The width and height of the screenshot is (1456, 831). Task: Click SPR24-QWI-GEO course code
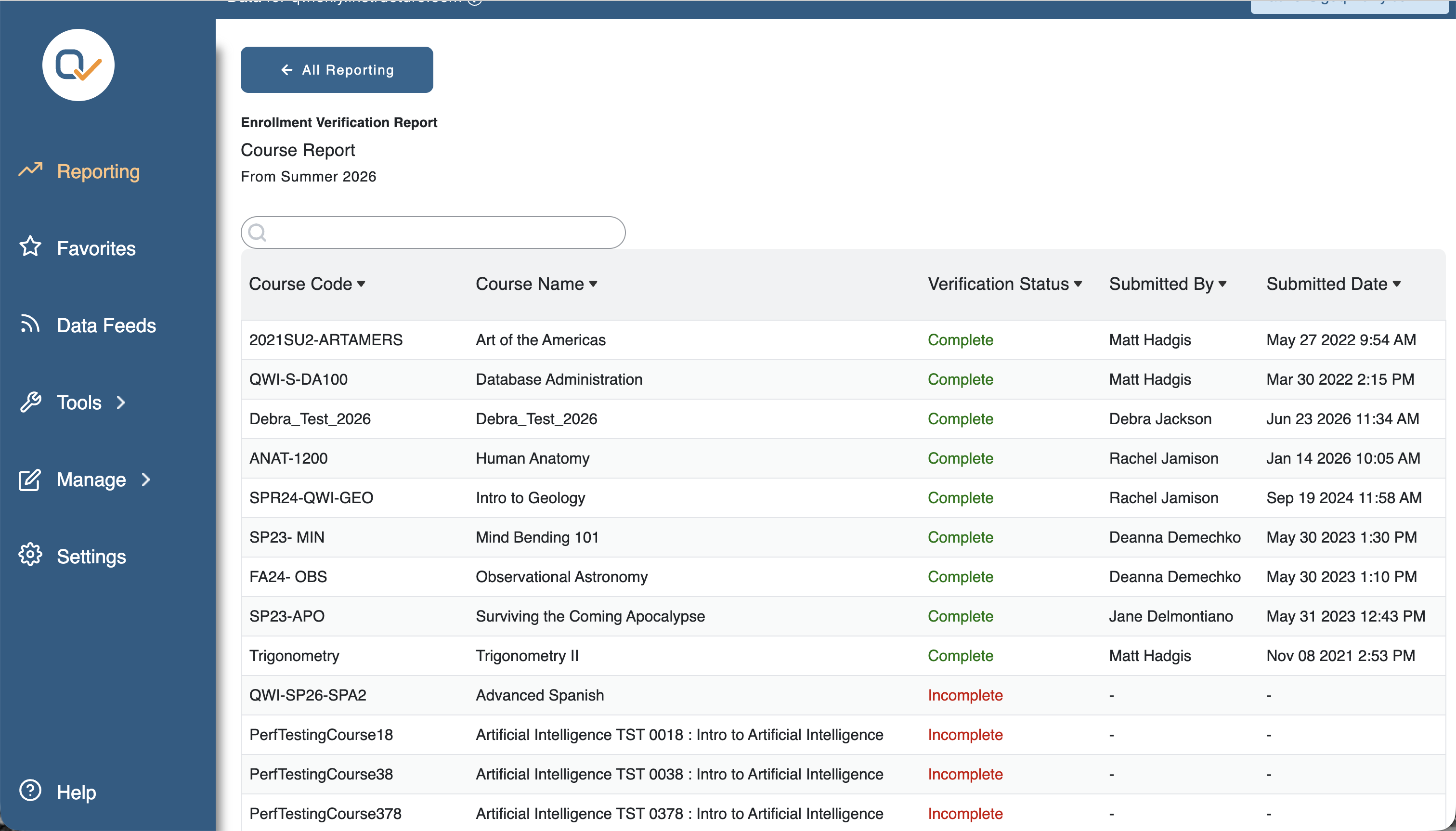(x=311, y=497)
